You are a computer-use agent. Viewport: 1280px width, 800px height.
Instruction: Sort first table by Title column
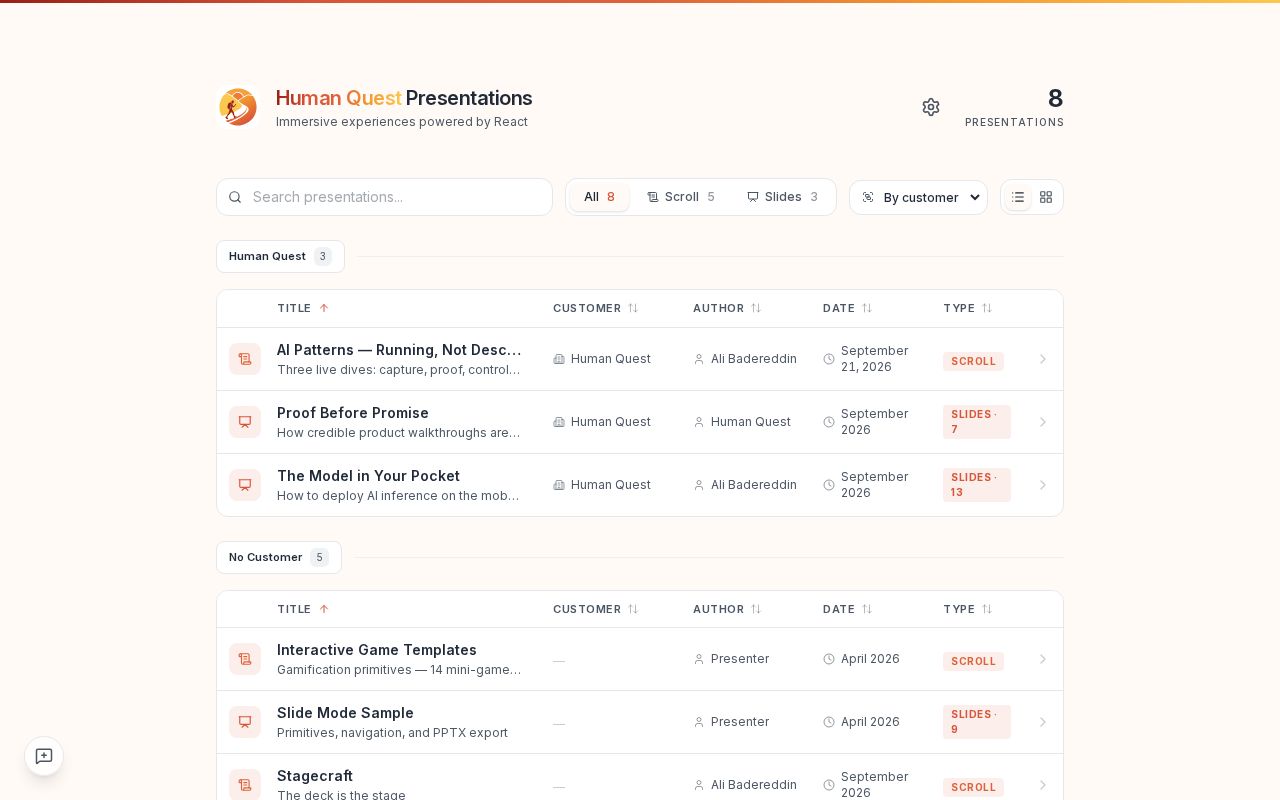click(x=303, y=308)
